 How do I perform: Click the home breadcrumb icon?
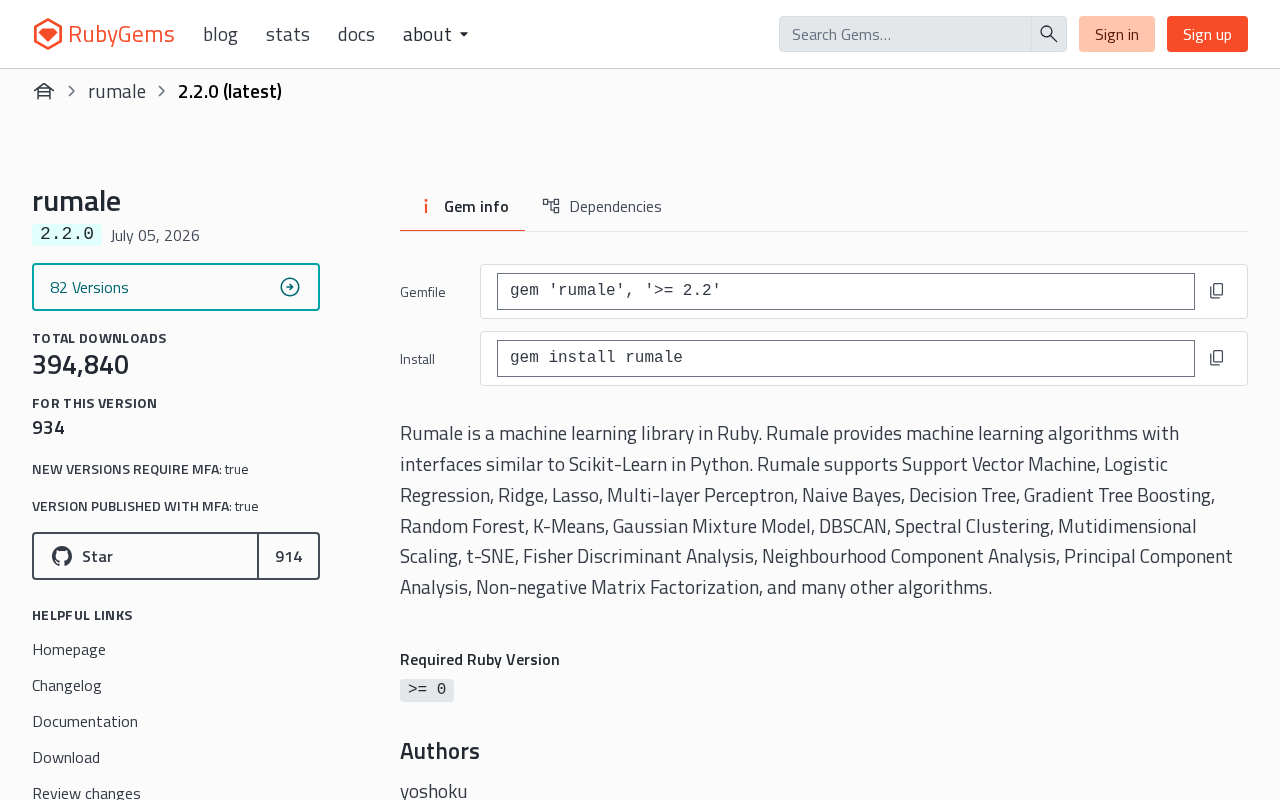(x=44, y=91)
